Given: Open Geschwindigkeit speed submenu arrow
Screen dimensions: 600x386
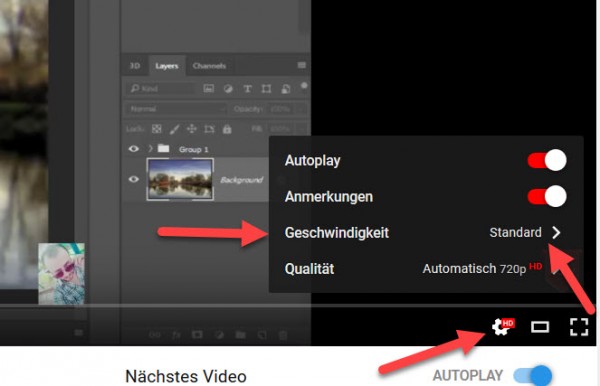Looking at the screenshot, I should [556, 233].
